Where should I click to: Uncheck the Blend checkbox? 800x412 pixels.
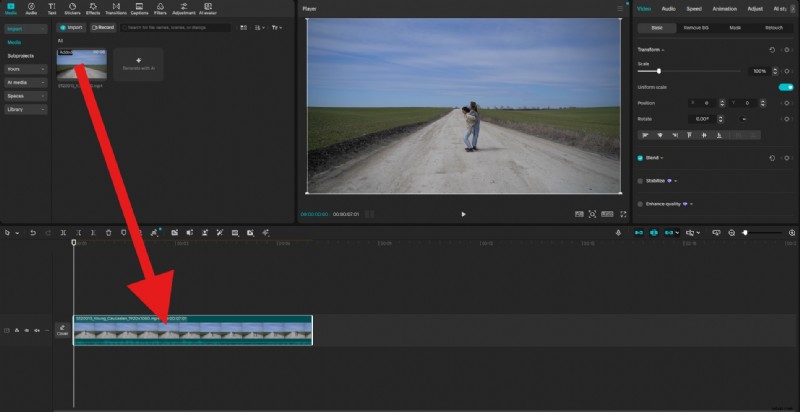pos(640,158)
